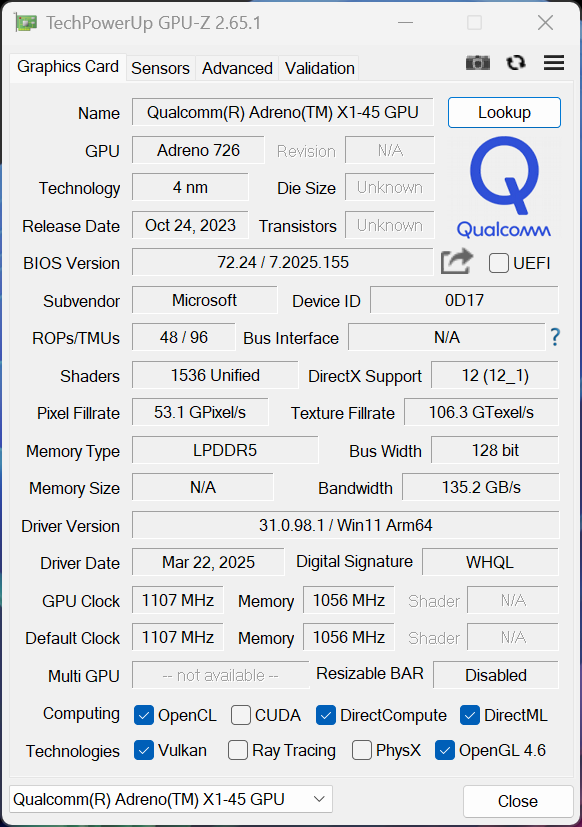Toggle the CUDA checkbox
This screenshot has height=827, width=582.
tap(241, 715)
